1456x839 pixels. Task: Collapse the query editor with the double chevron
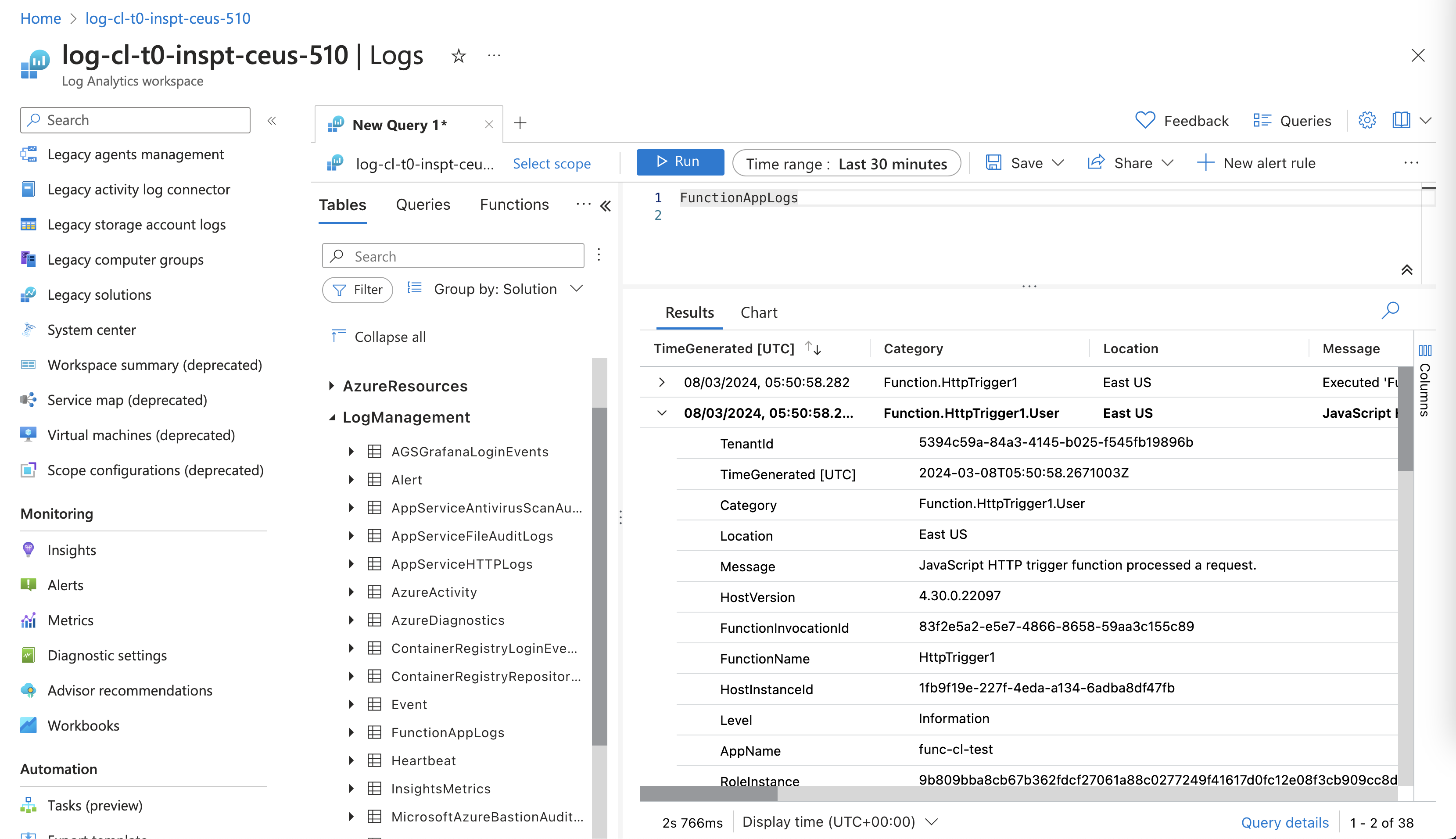pyautogui.click(x=1406, y=269)
